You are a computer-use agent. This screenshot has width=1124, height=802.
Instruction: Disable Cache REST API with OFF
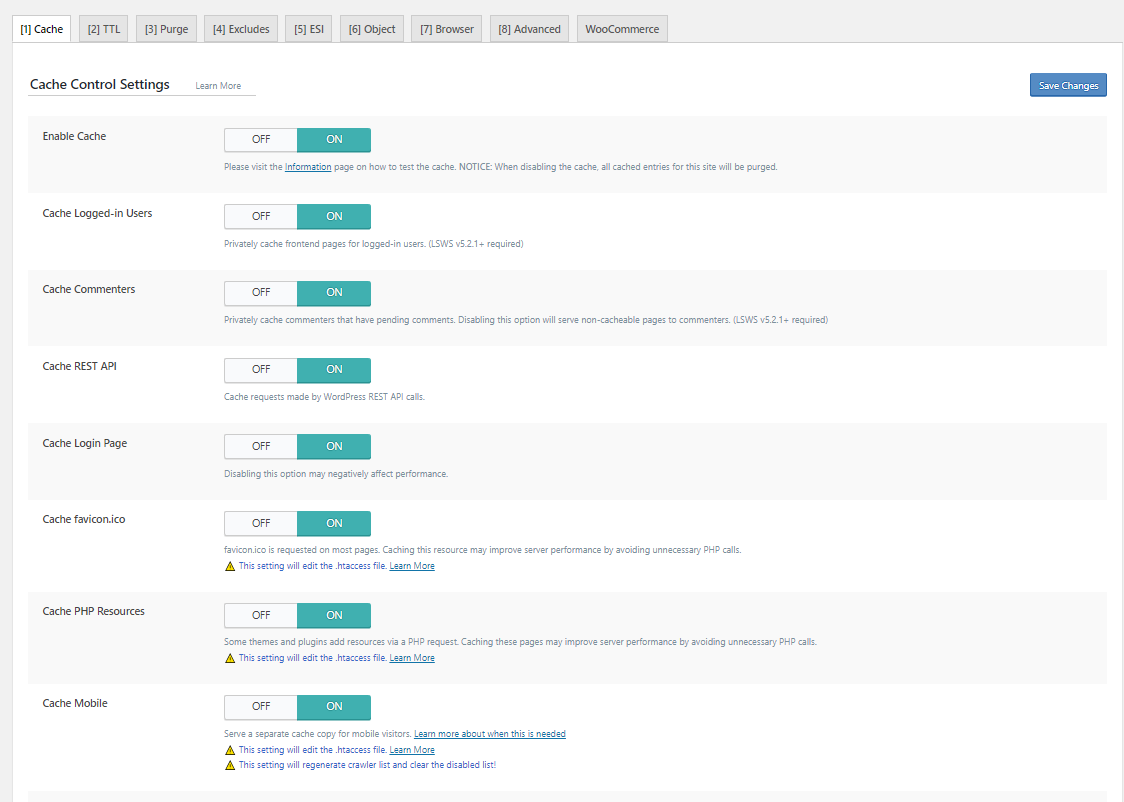[261, 370]
